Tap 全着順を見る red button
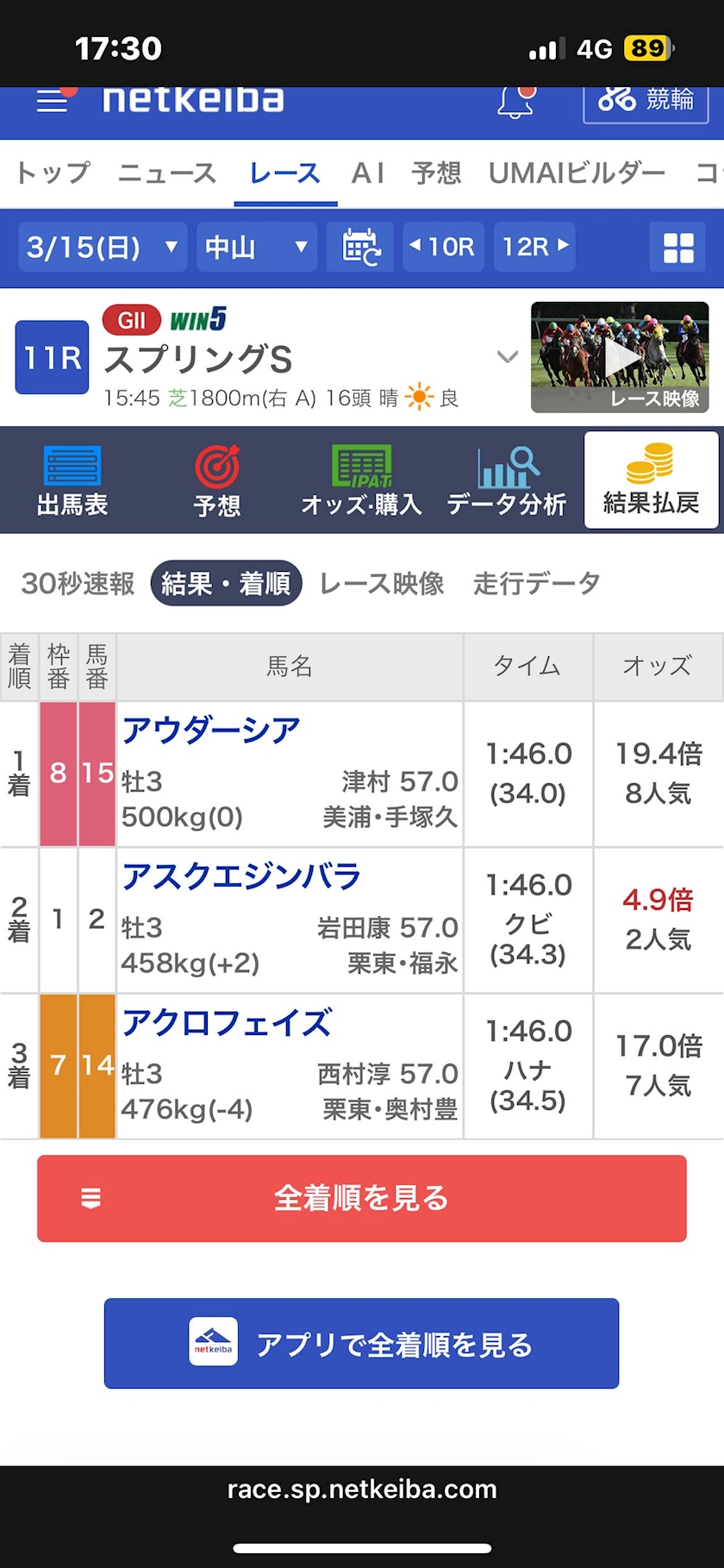This screenshot has width=724, height=1568. [361, 1198]
